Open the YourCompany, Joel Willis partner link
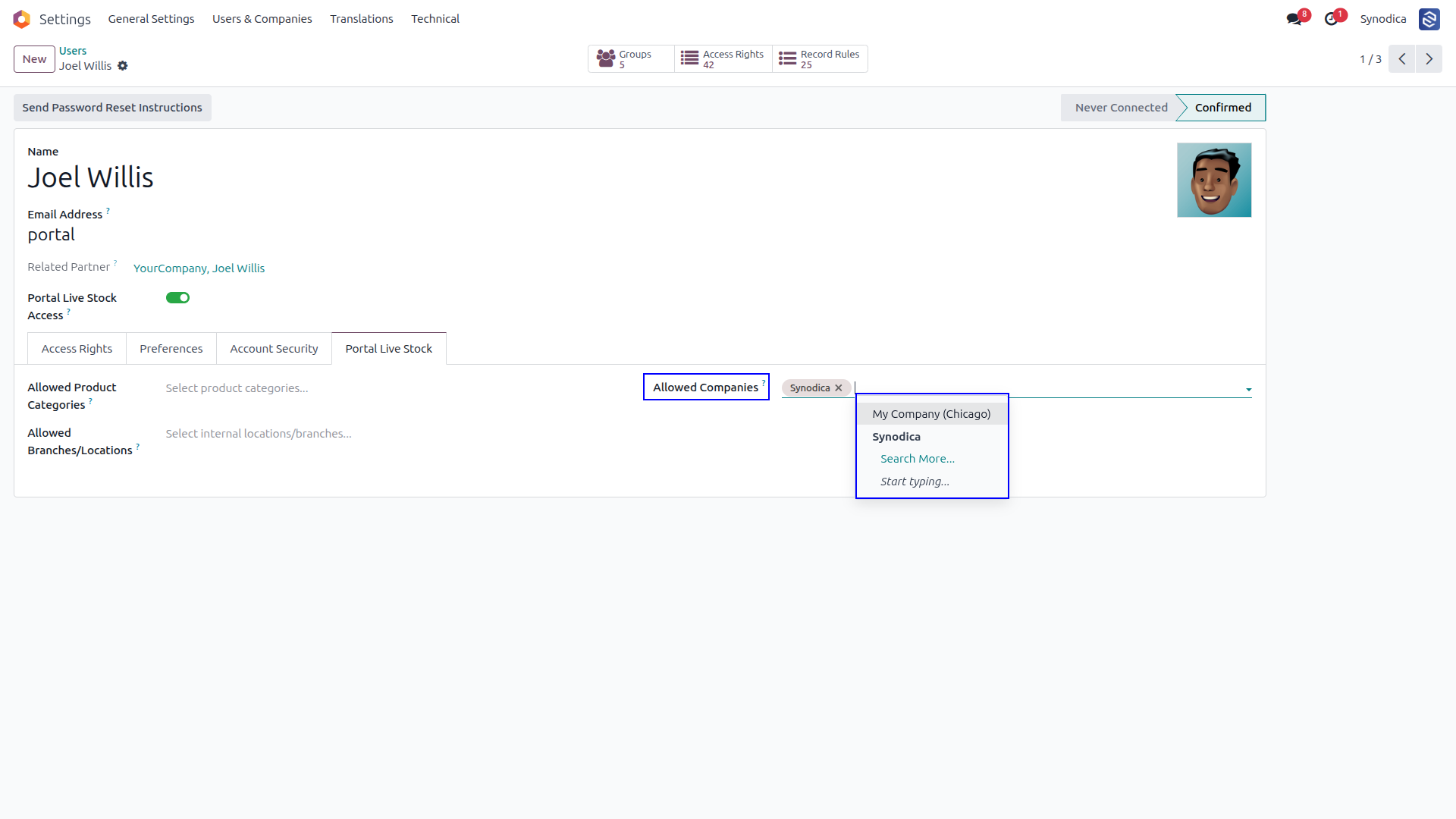 pyautogui.click(x=199, y=268)
